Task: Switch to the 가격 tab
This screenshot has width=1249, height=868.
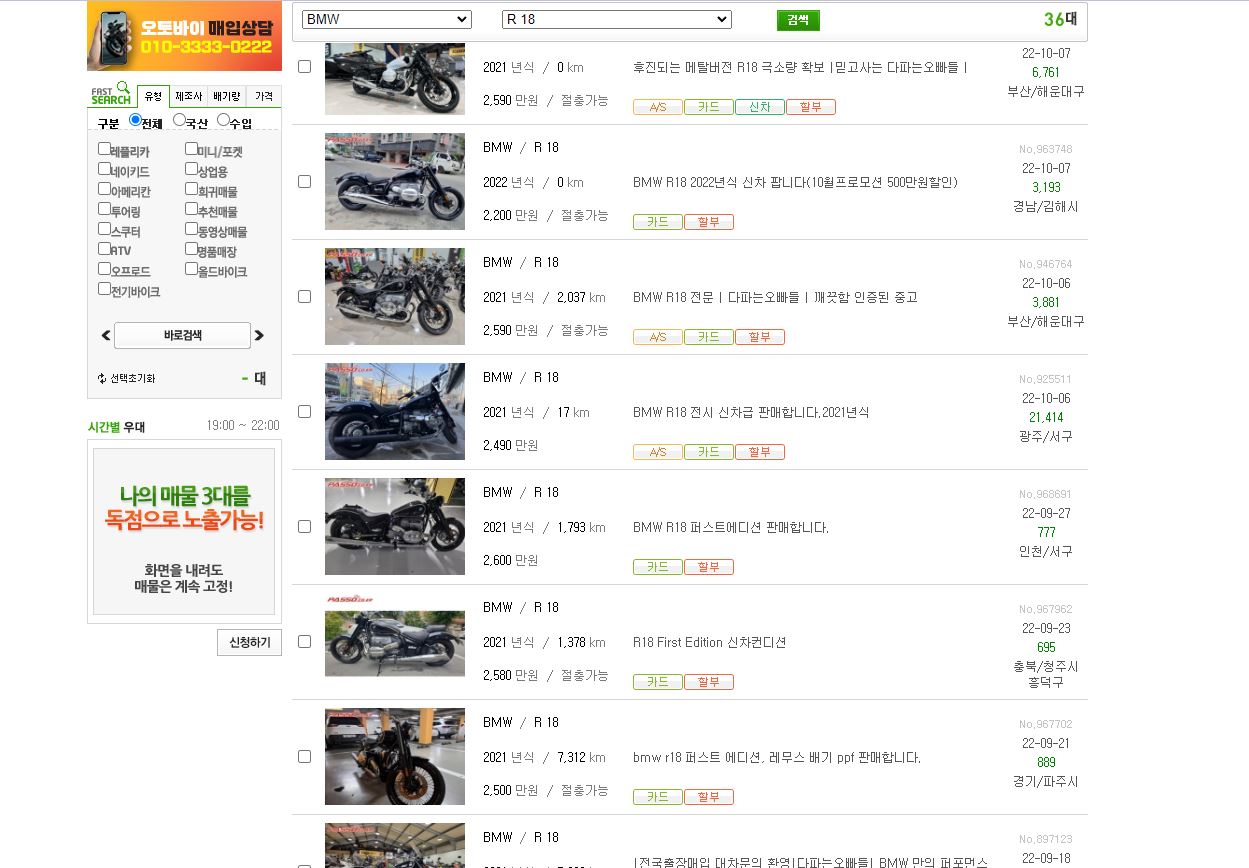Action: pyautogui.click(x=264, y=96)
